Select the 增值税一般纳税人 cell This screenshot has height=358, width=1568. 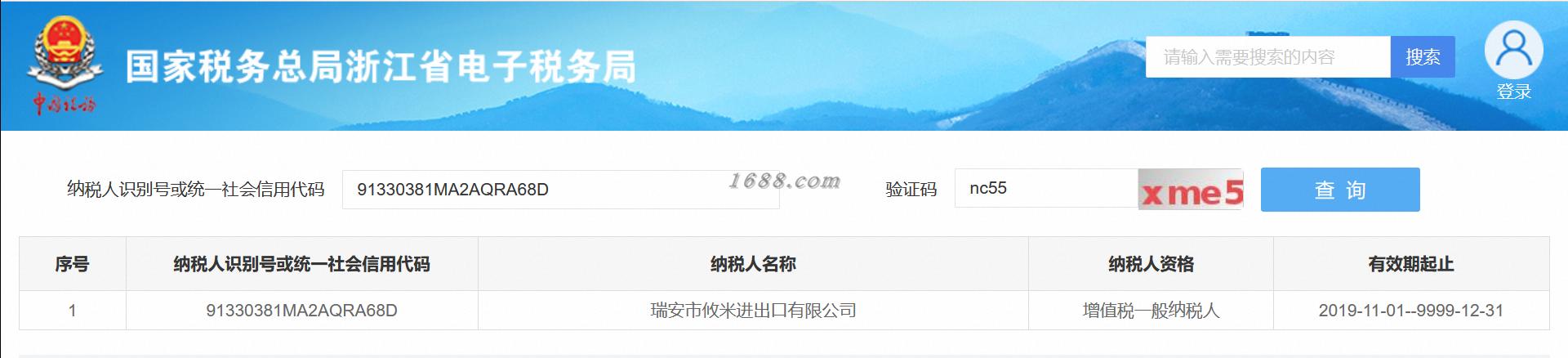coord(1151,311)
